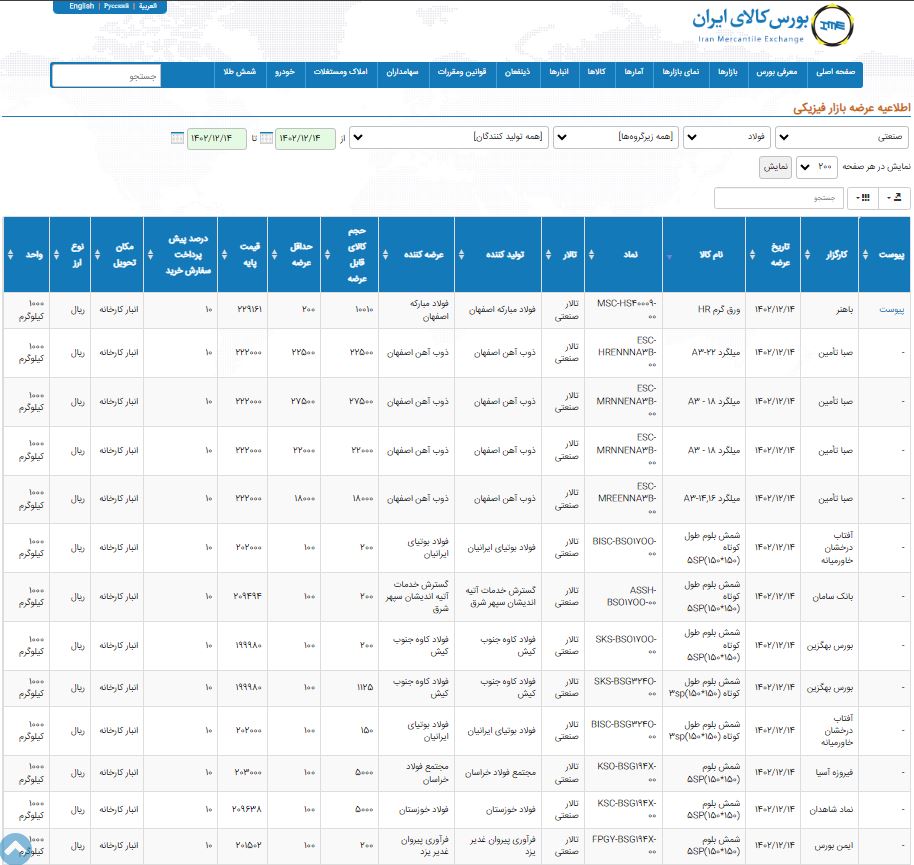Select the ورق گرم HR product cell
The width and height of the screenshot is (914, 865).
coord(704,310)
